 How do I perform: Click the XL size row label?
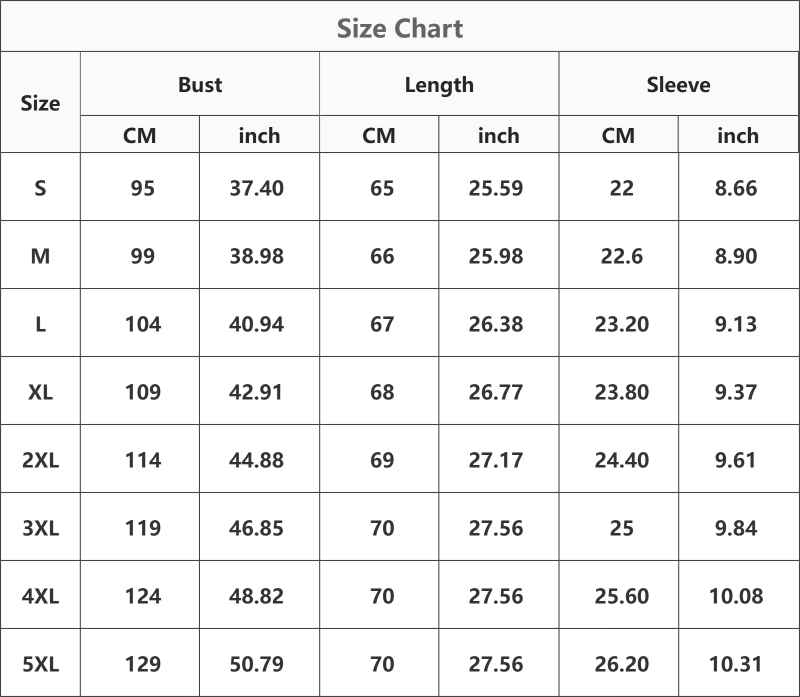pyautogui.click(x=40, y=392)
